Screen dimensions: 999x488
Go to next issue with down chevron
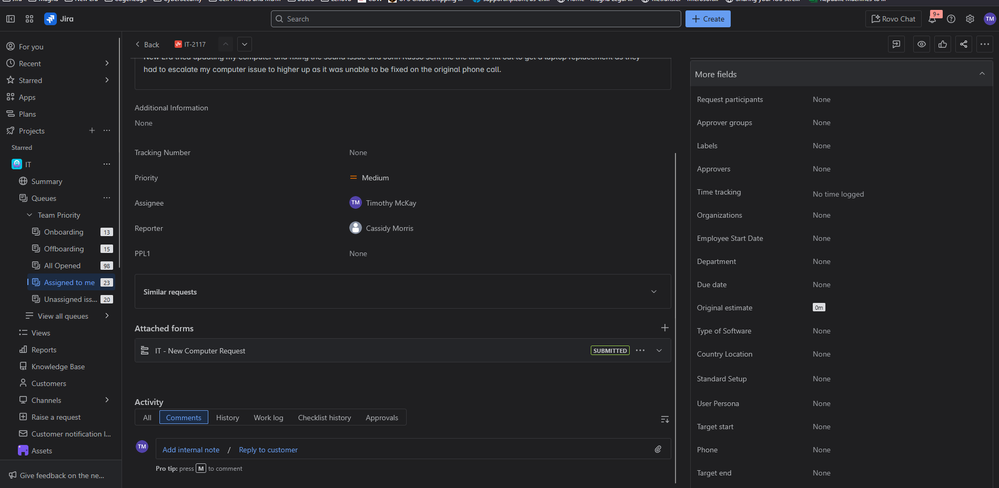click(x=245, y=45)
